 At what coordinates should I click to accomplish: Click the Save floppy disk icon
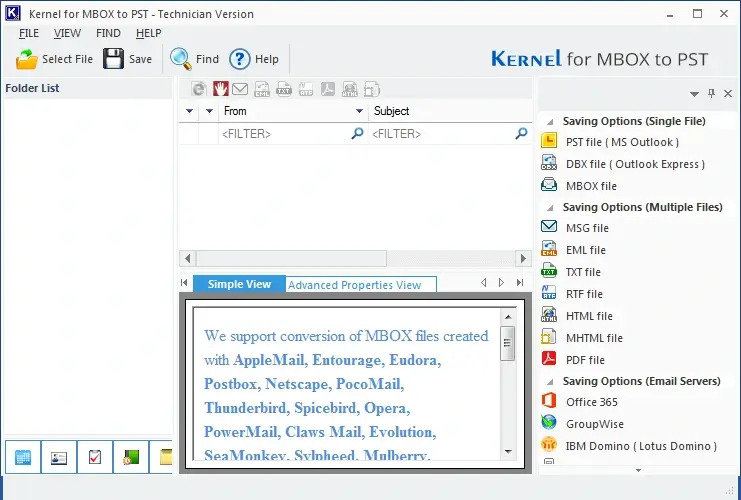pos(114,59)
